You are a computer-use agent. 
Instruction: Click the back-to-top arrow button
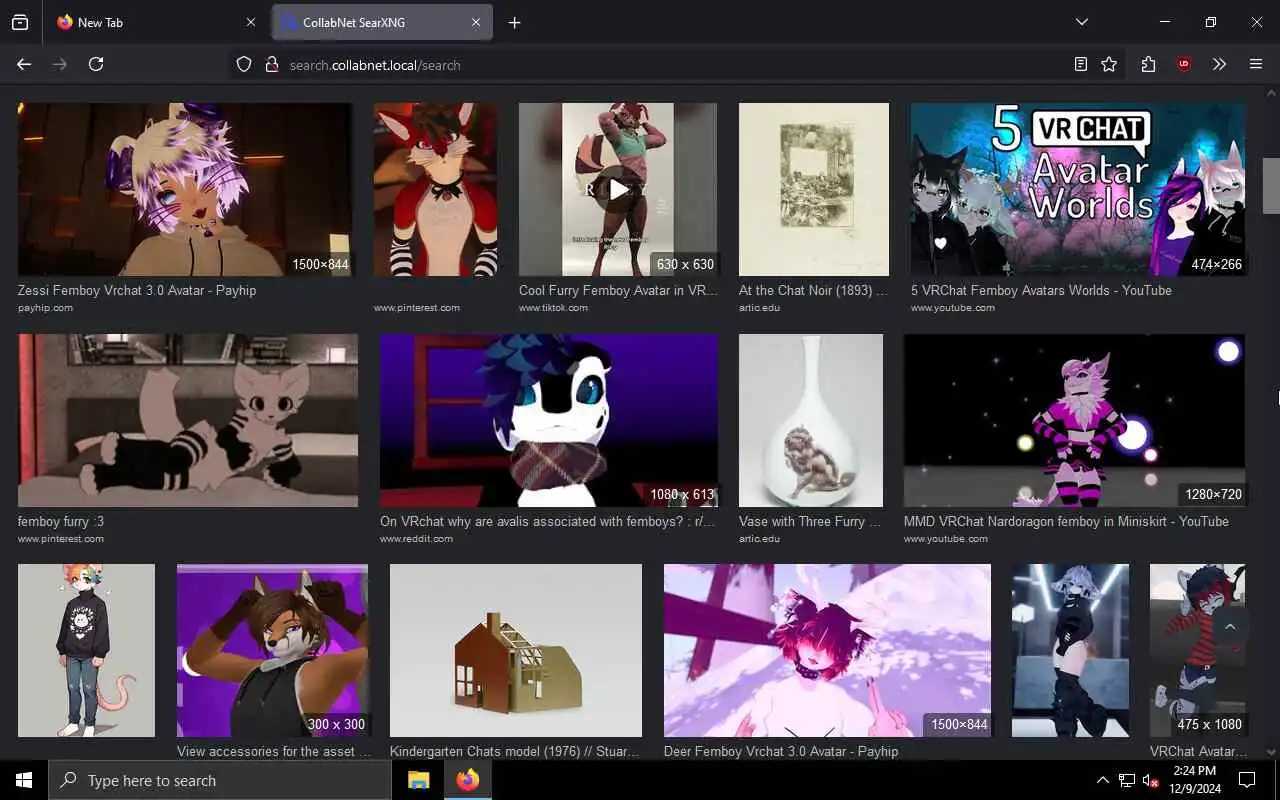click(1230, 627)
